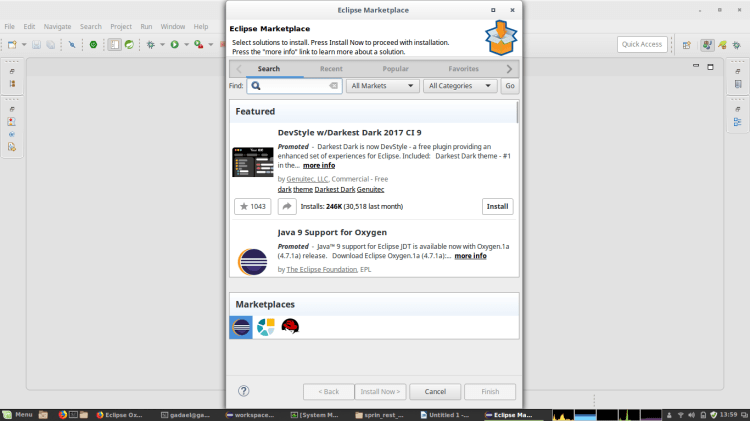Select the Spring perspective leaf icon
Screen dimensions: 750x421
point(722,44)
